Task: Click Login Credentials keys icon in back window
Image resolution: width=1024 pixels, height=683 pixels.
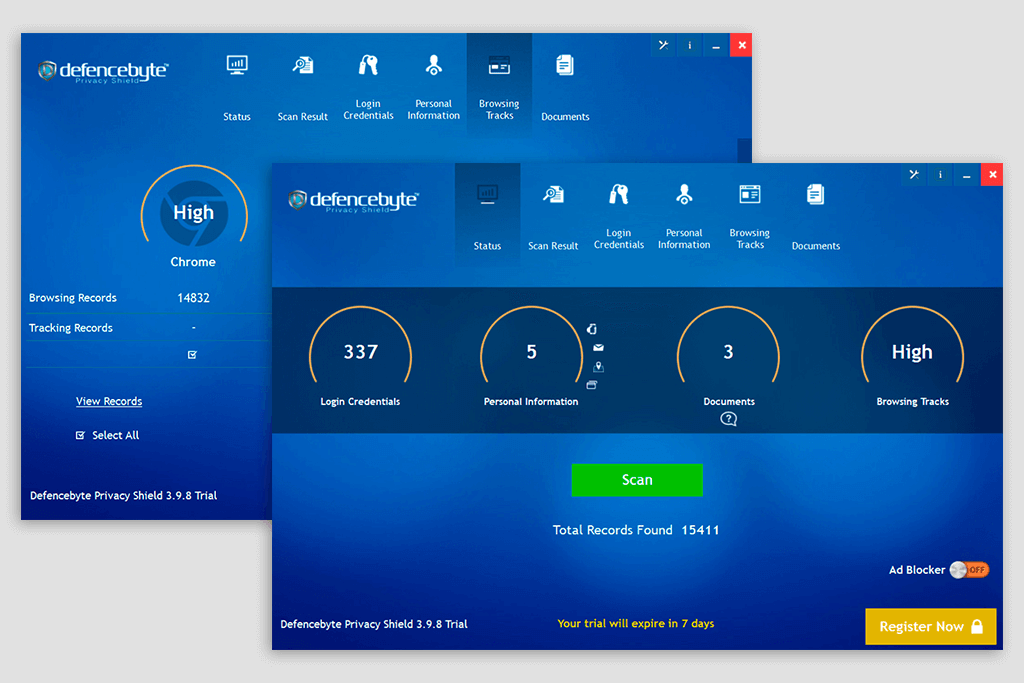Action: 368,65
